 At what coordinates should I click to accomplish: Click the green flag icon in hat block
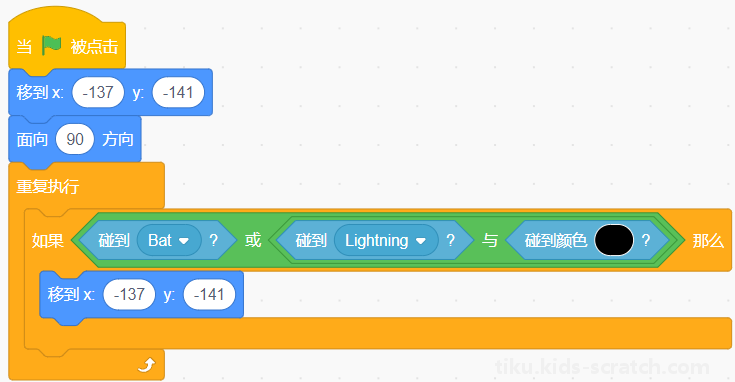pos(52,45)
